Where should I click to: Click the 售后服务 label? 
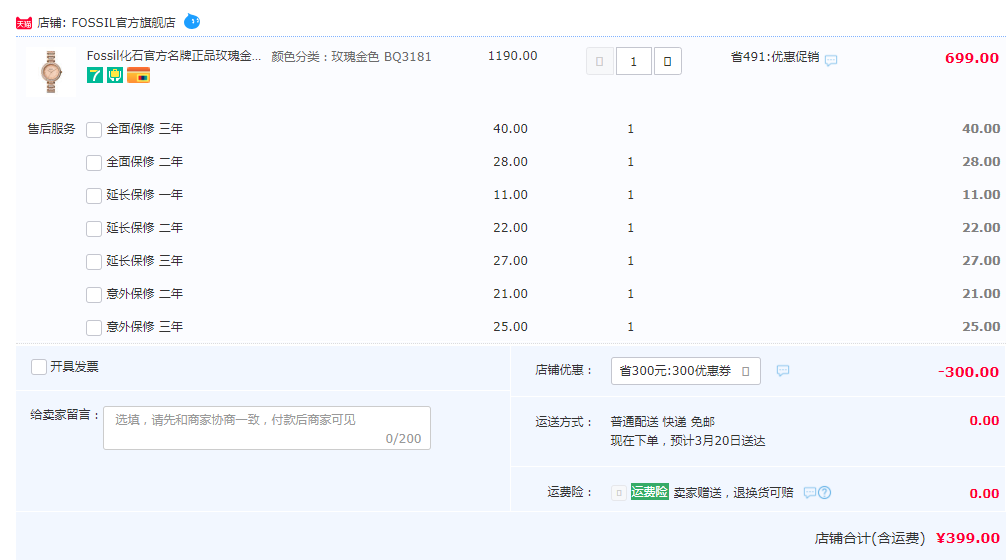click(x=51, y=129)
